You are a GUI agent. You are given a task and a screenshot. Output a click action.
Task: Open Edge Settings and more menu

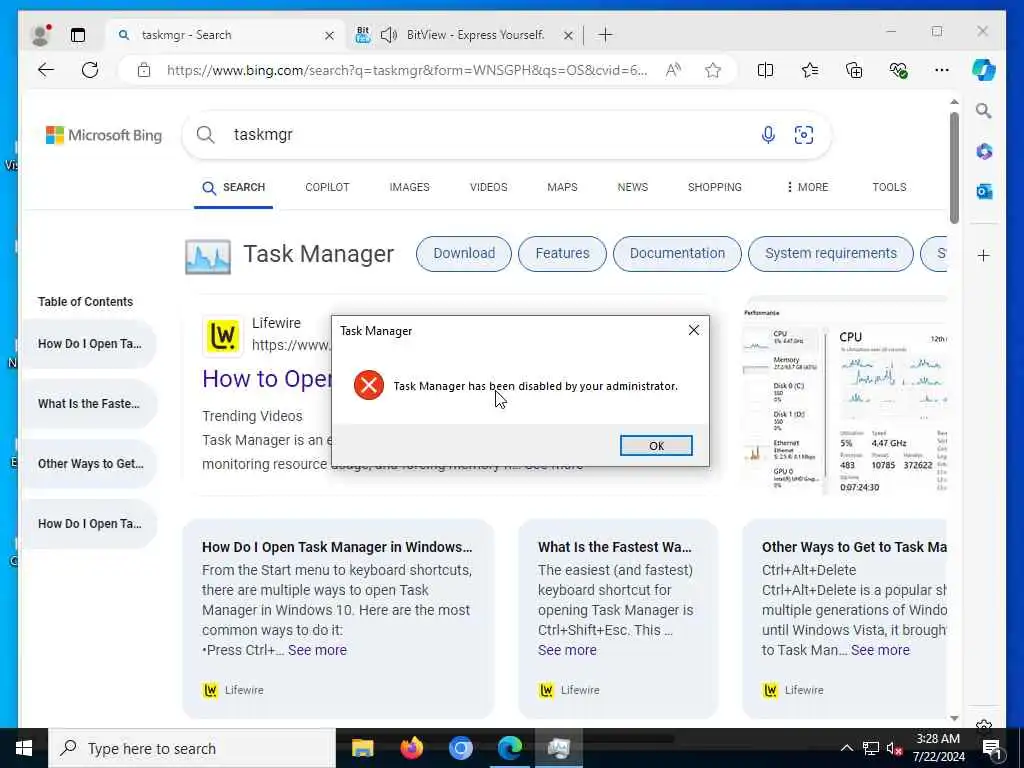tap(942, 70)
